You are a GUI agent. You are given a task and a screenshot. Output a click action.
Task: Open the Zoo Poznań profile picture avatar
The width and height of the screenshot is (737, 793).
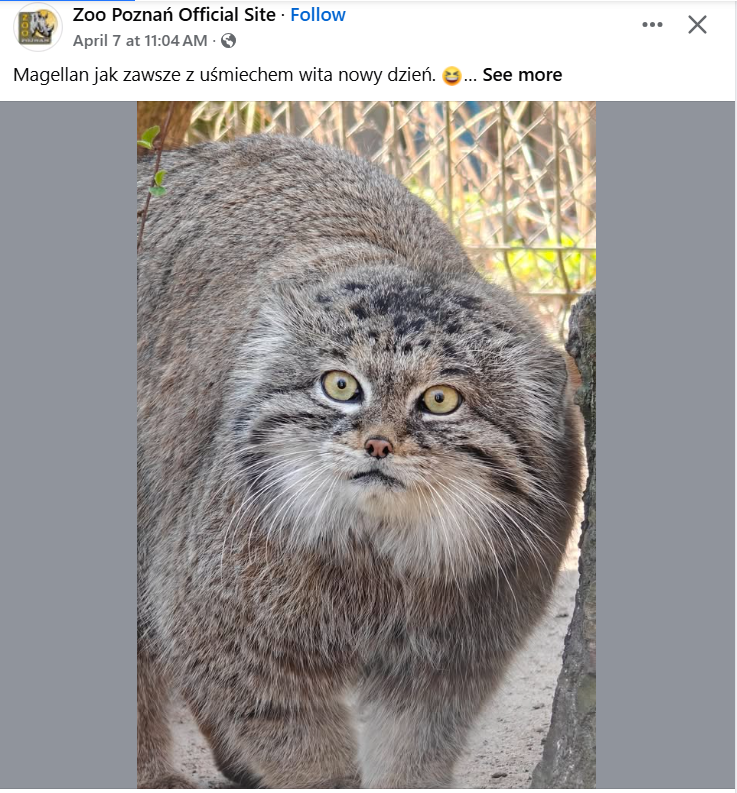(x=37, y=27)
